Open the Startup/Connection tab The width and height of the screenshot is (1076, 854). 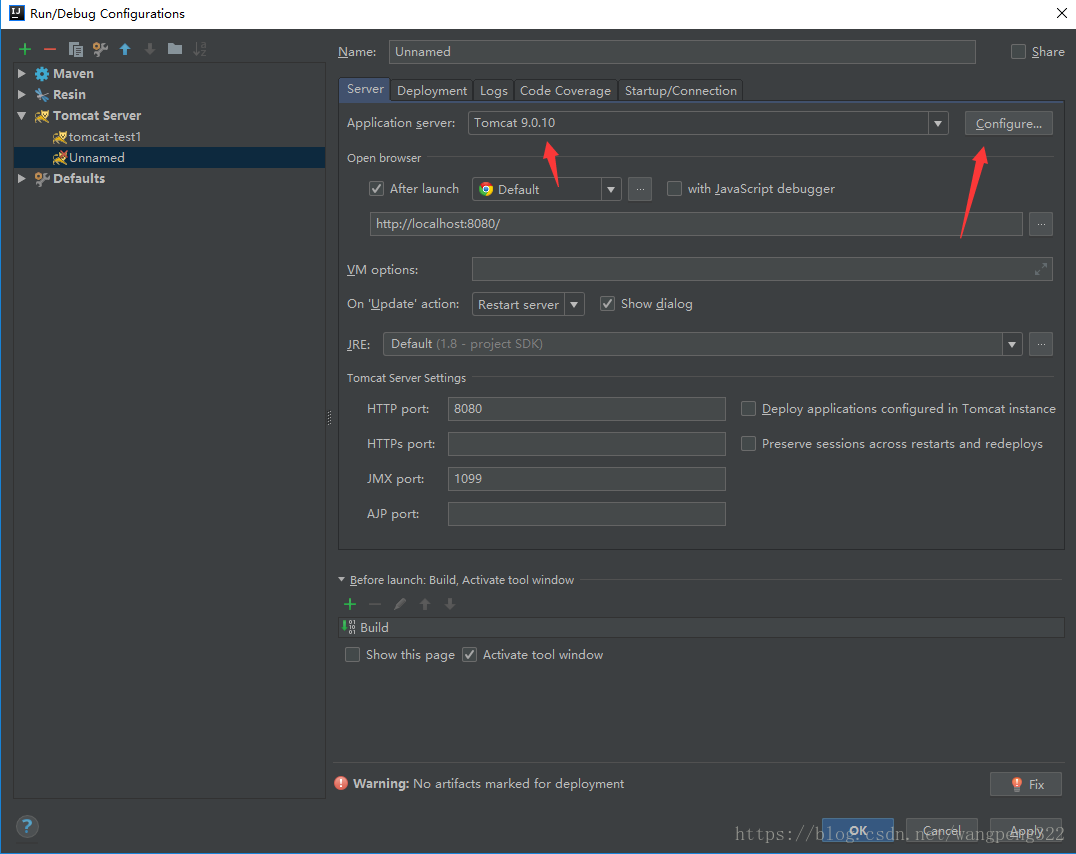[x=680, y=91]
